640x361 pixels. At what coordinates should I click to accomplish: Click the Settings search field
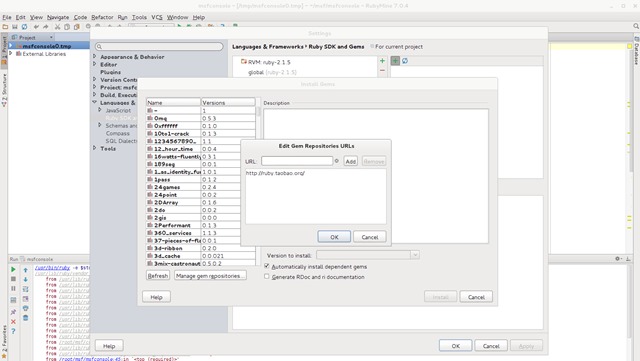tap(159, 46)
